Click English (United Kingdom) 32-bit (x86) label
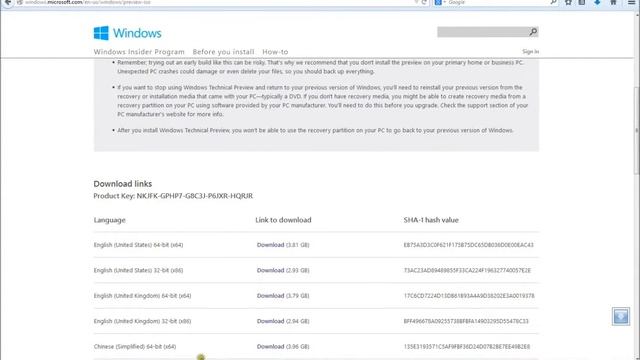640x360 pixels. 142,321
